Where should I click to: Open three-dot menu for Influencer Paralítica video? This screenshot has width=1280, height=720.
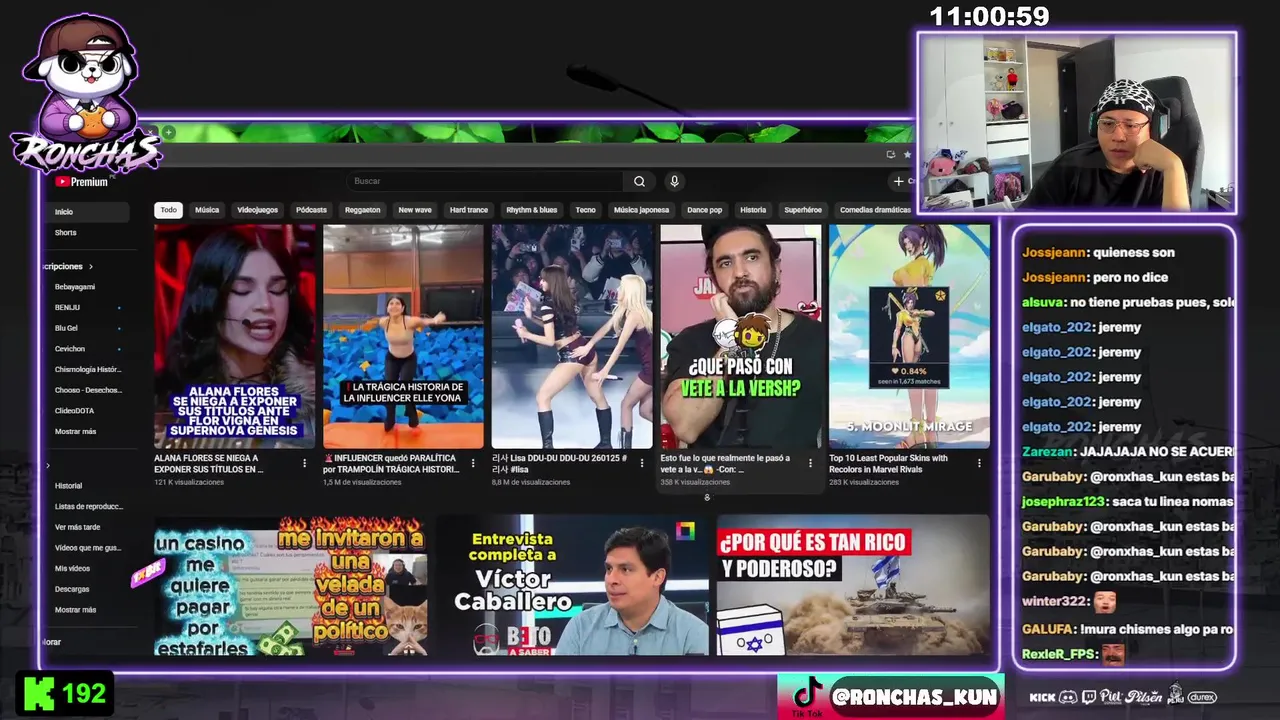pos(473,463)
